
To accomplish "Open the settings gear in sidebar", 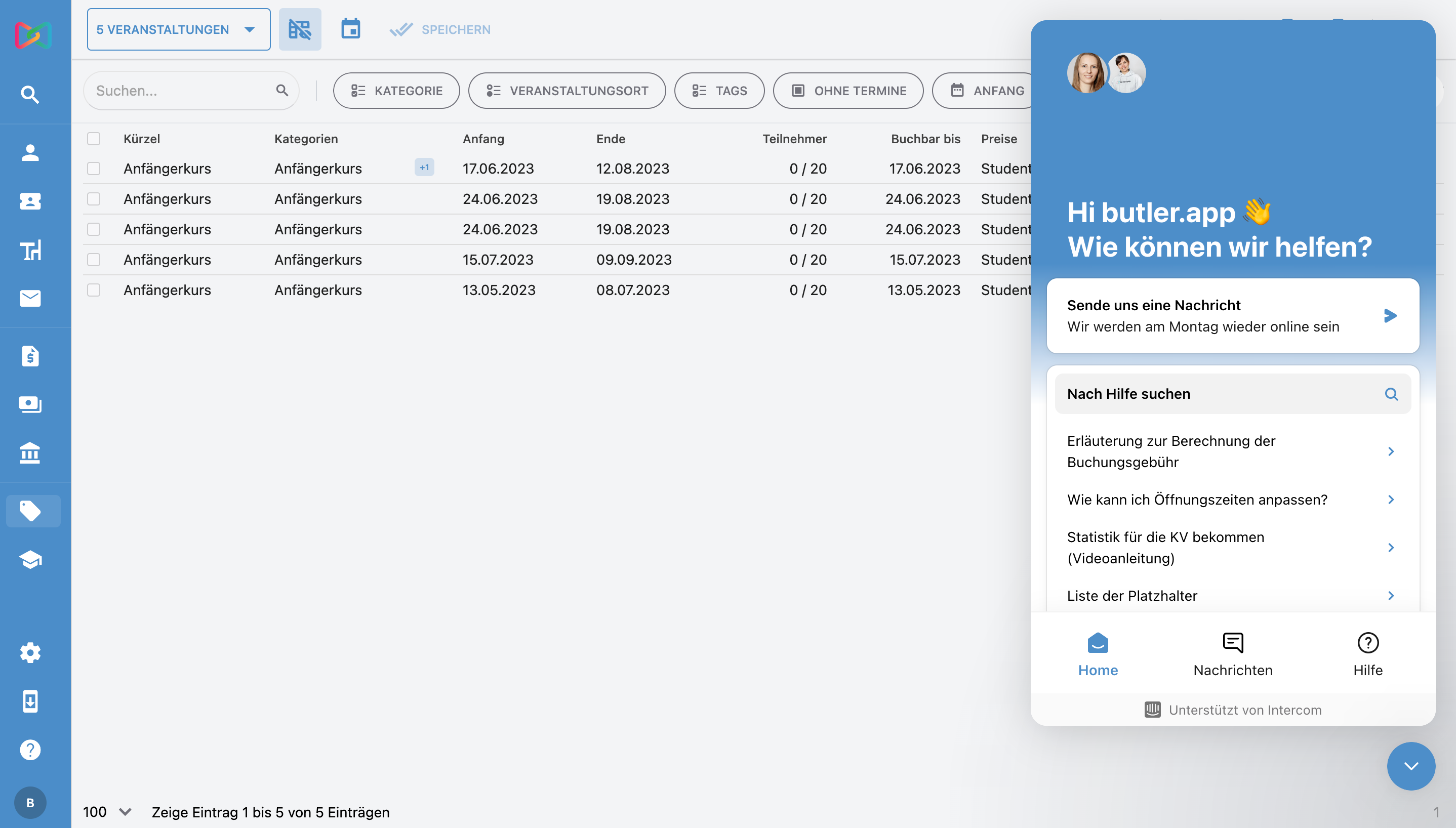I will (x=30, y=652).
